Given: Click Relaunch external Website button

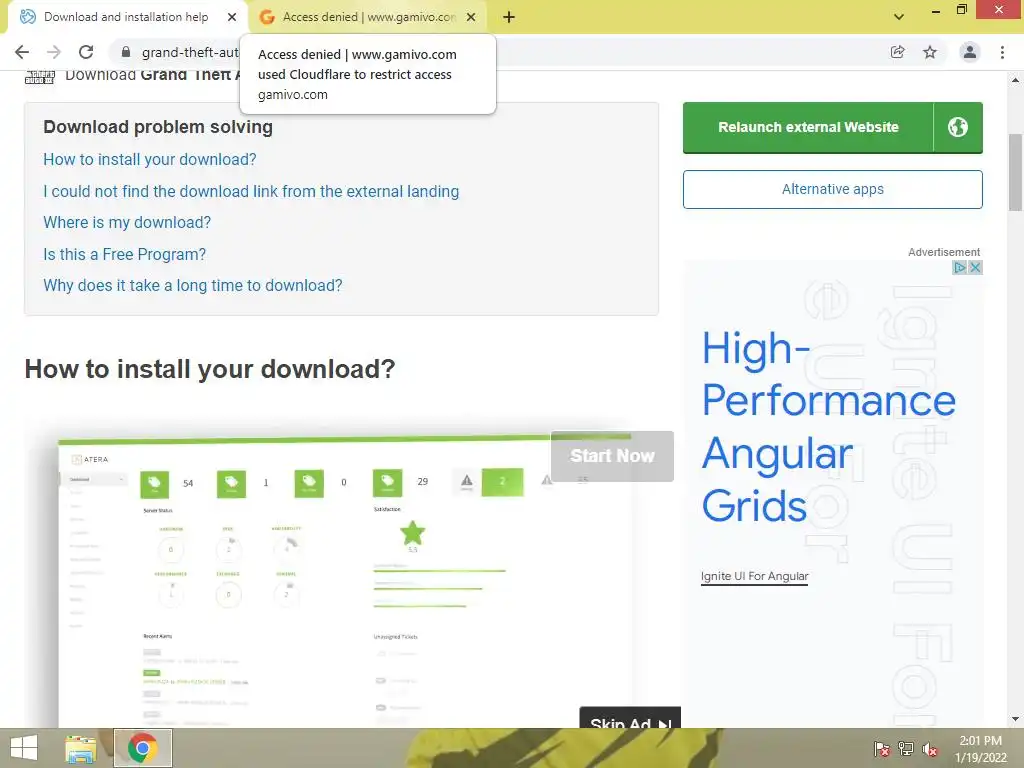Looking at the screenshot, I should coord(808,127).
